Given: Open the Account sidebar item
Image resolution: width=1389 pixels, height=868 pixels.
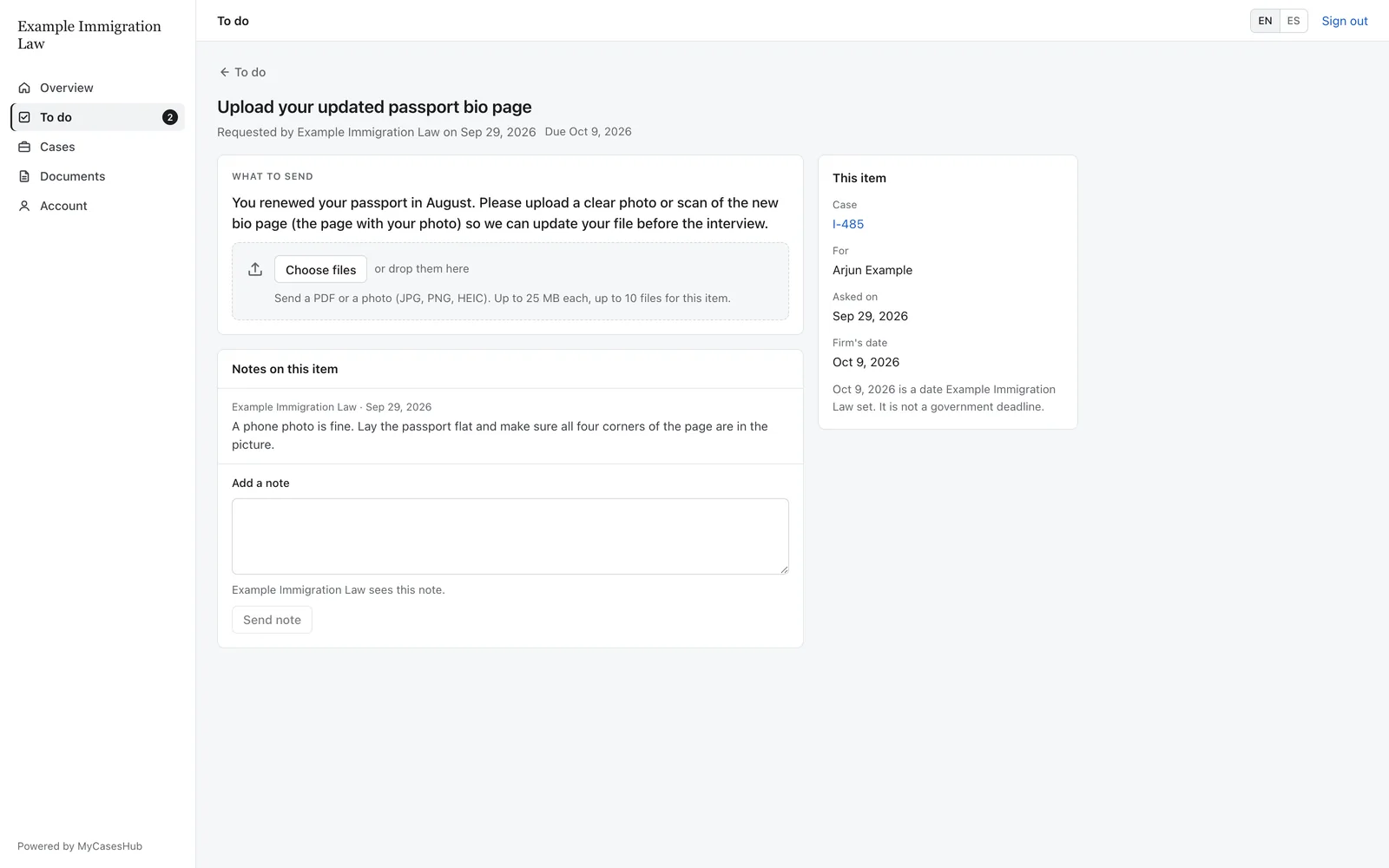Looking at the screenshot, I should pyautogui.click(x=97, y=206).
